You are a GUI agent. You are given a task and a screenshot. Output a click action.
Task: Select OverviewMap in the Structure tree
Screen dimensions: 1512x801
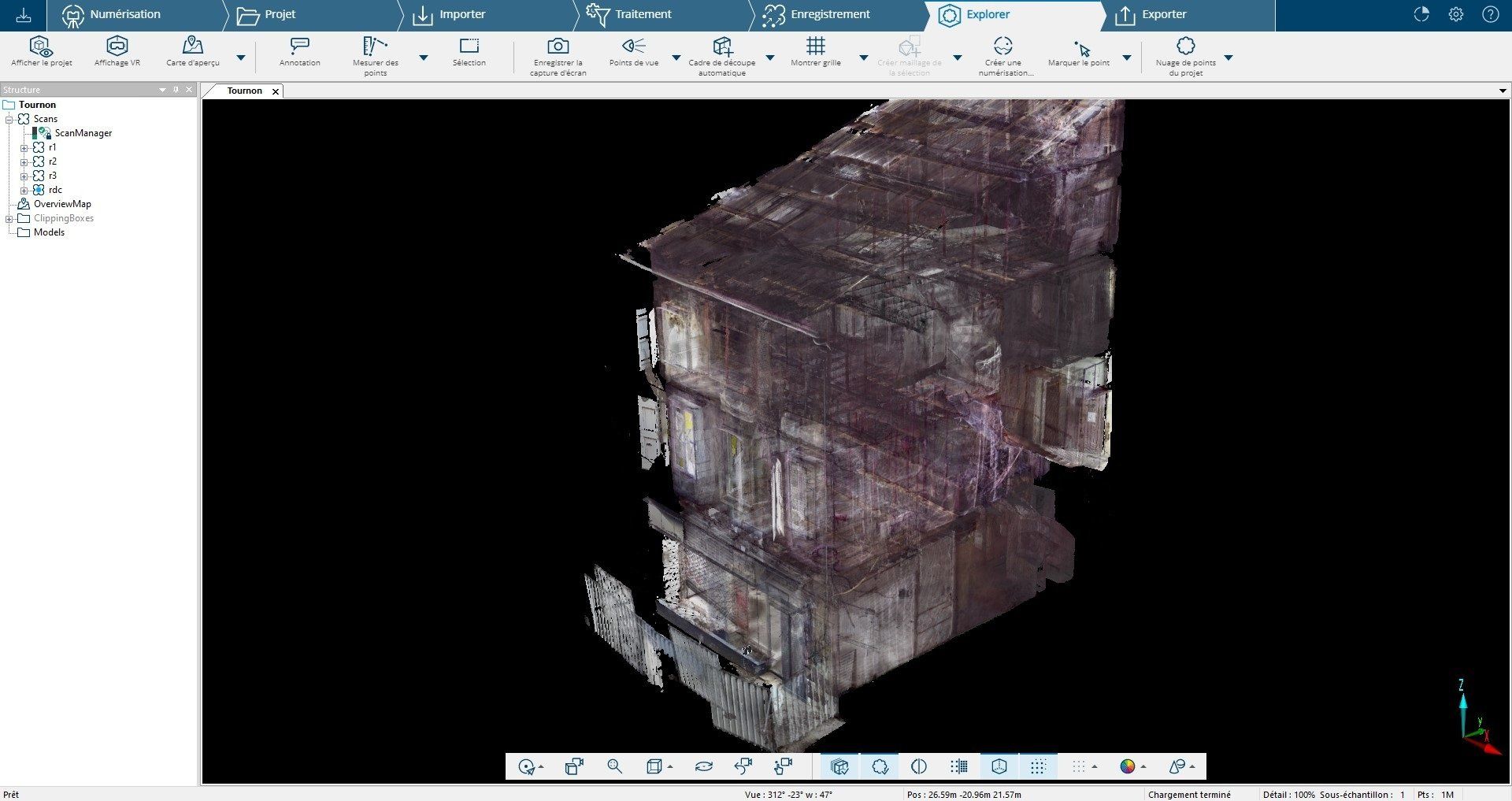[x=62, y=204]
